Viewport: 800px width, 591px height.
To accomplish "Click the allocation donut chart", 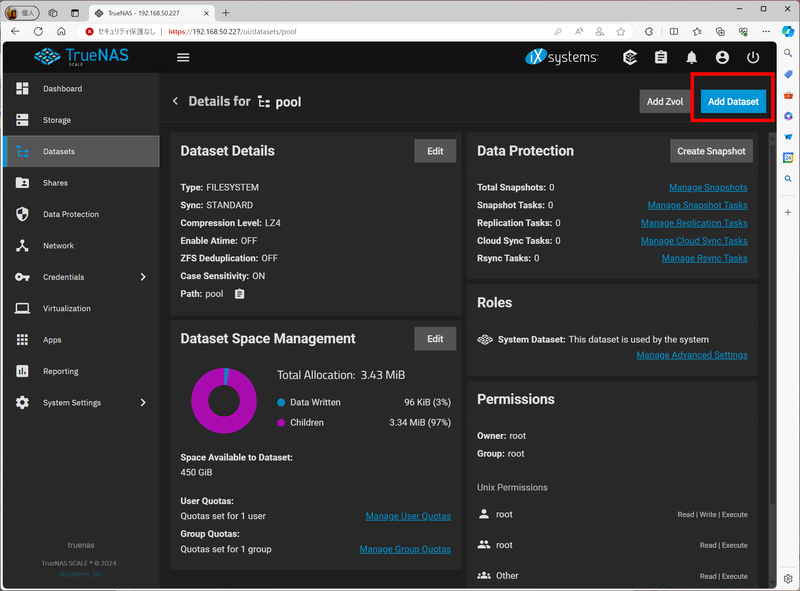I will (x=224, y=401).
